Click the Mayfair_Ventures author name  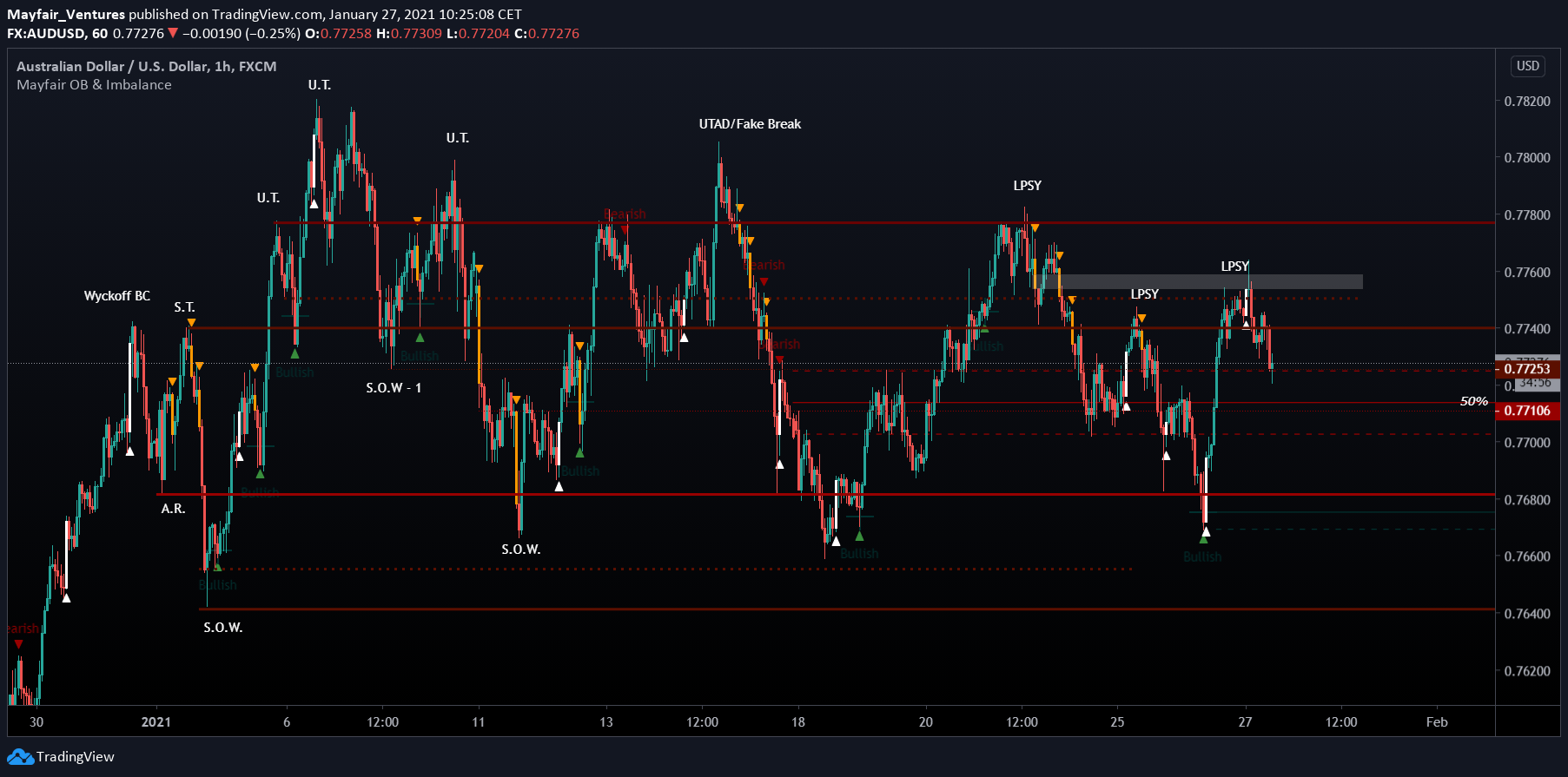tap(66, 14)
